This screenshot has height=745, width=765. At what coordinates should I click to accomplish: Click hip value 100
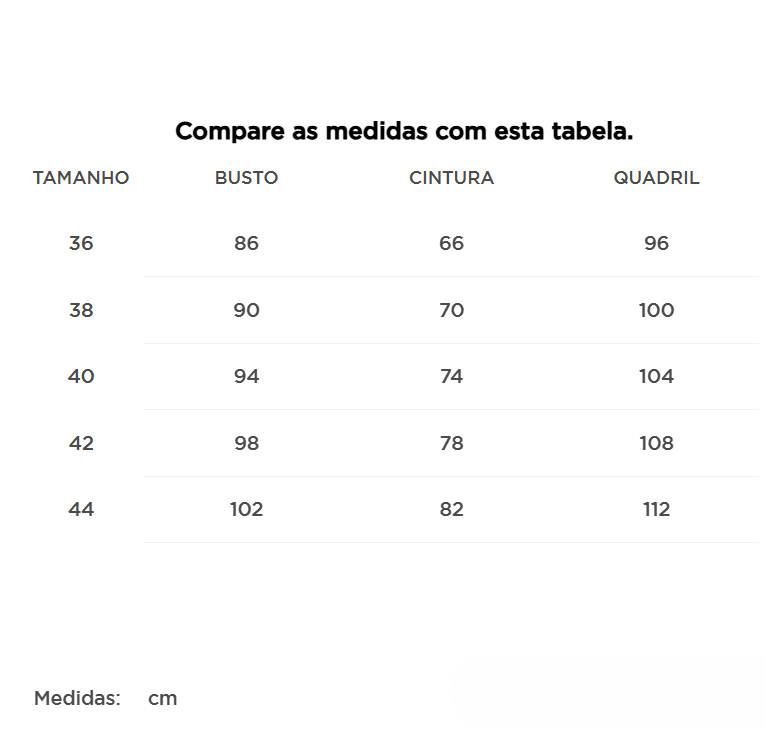(656, 310)
